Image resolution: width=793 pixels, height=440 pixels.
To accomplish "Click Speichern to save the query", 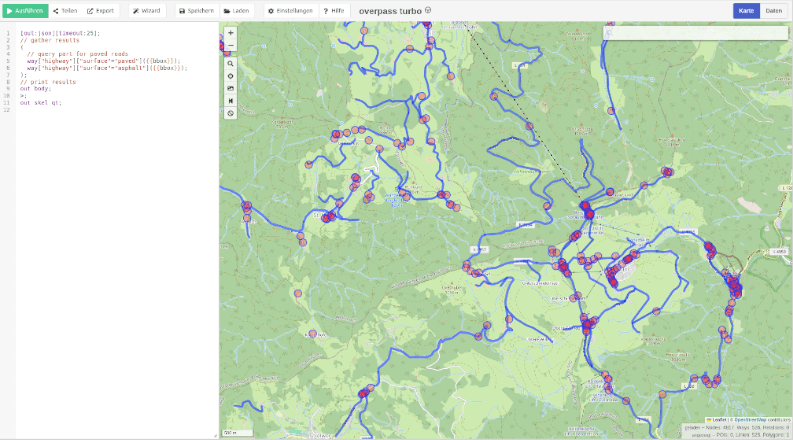I will (196, 10).
